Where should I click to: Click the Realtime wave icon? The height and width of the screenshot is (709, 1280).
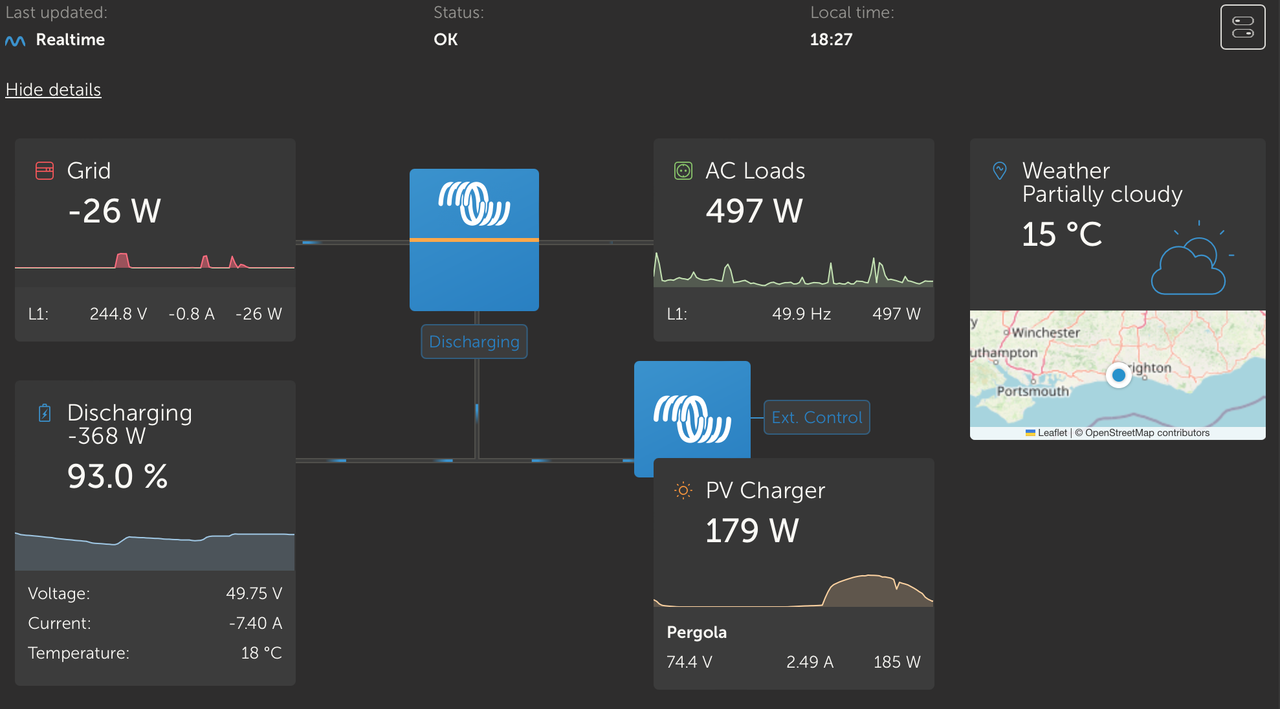coord(15,41)
